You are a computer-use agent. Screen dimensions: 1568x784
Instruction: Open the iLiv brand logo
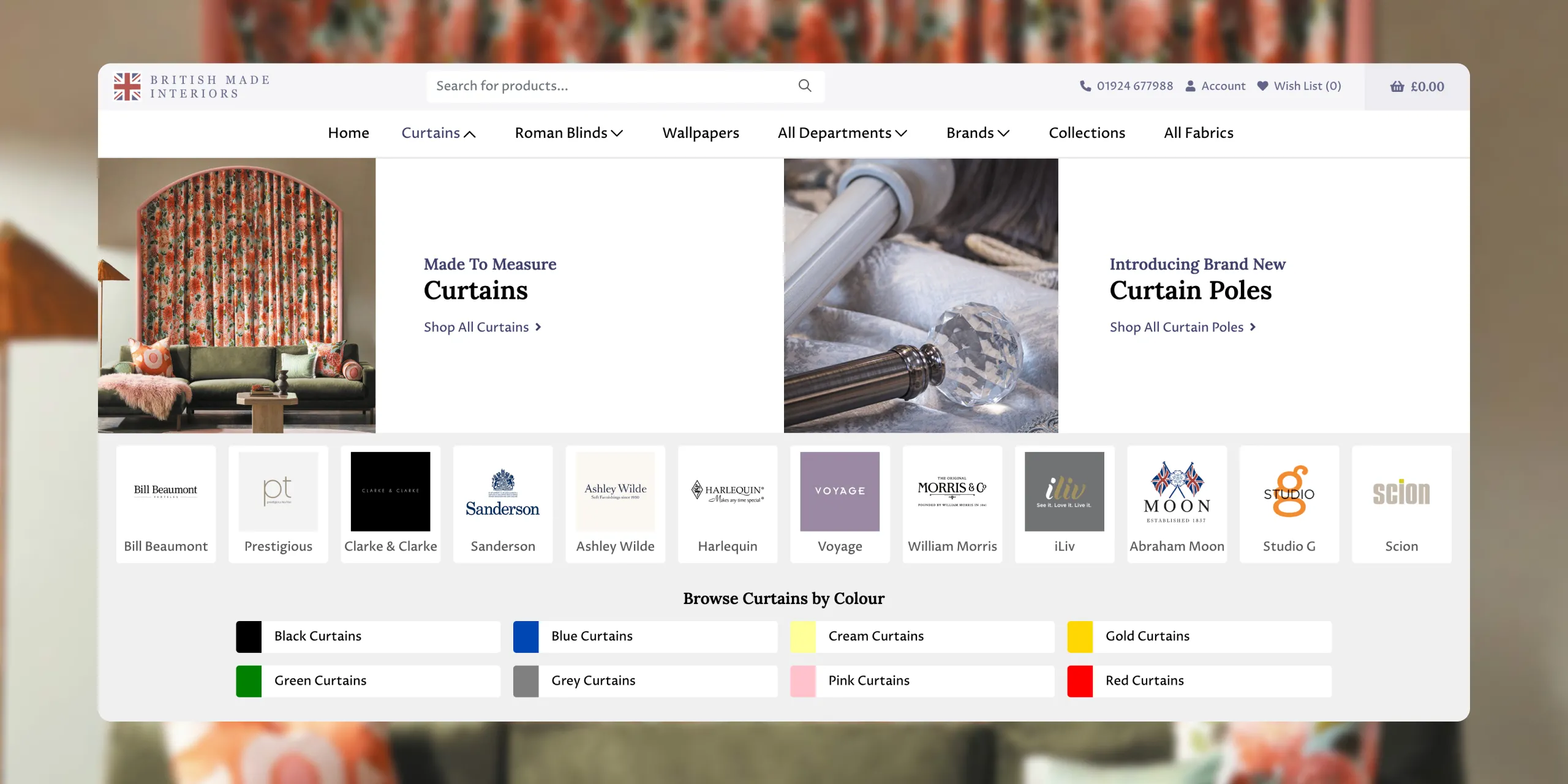click(1064, 492)
